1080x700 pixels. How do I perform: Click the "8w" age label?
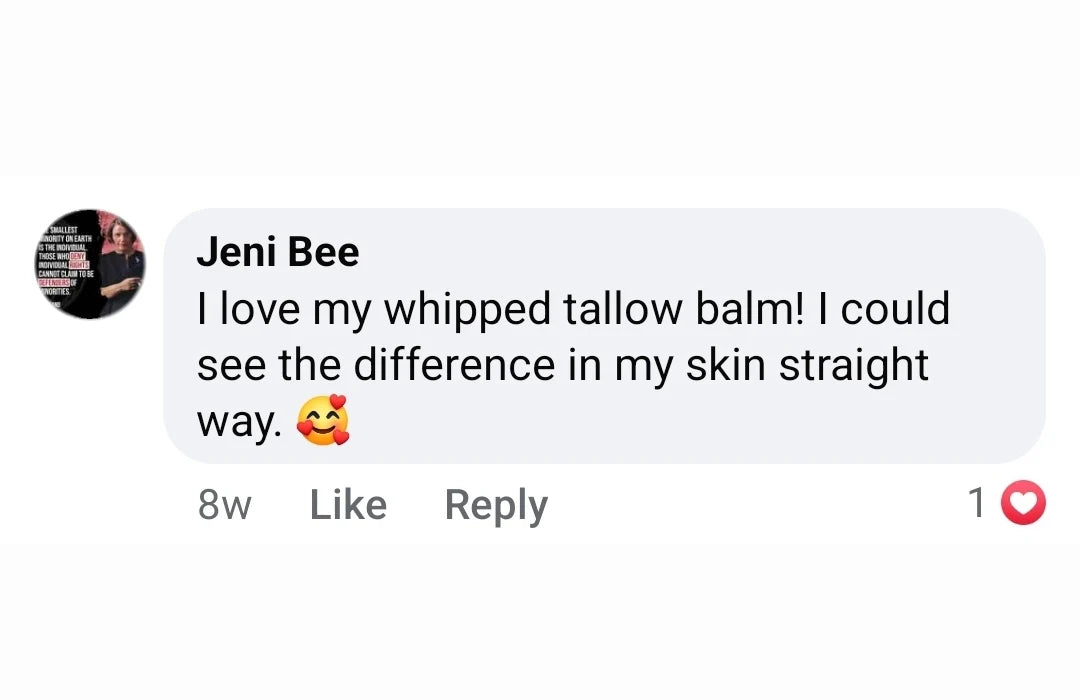pos(224,506)
